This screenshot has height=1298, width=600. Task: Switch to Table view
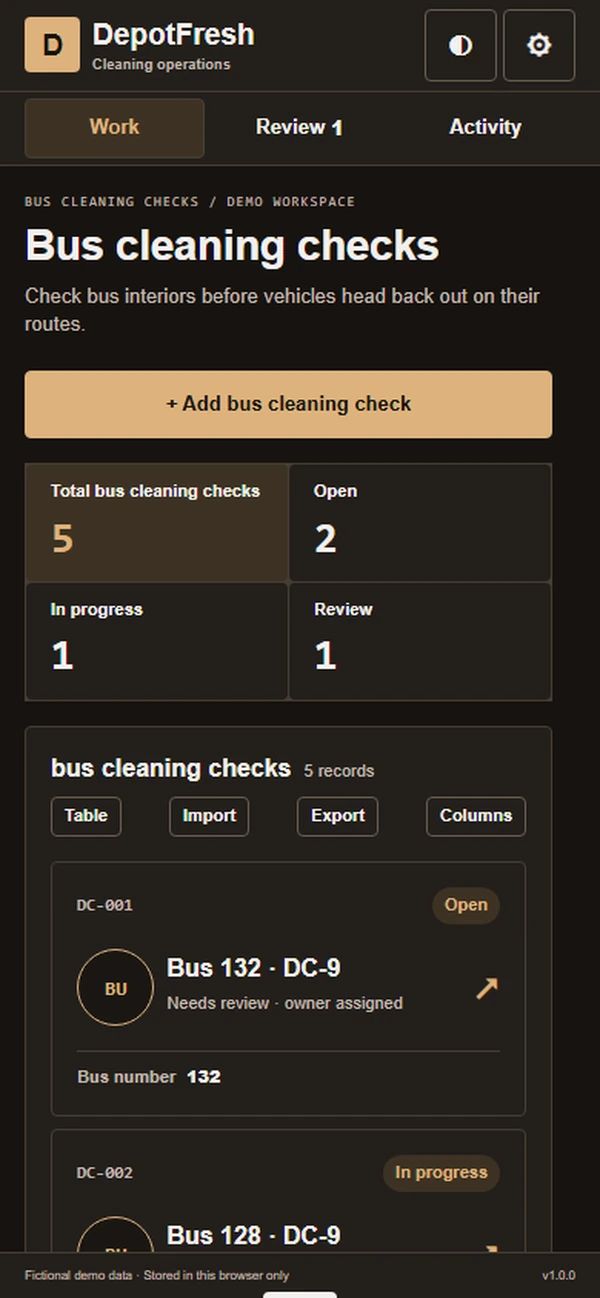point(86,816)
